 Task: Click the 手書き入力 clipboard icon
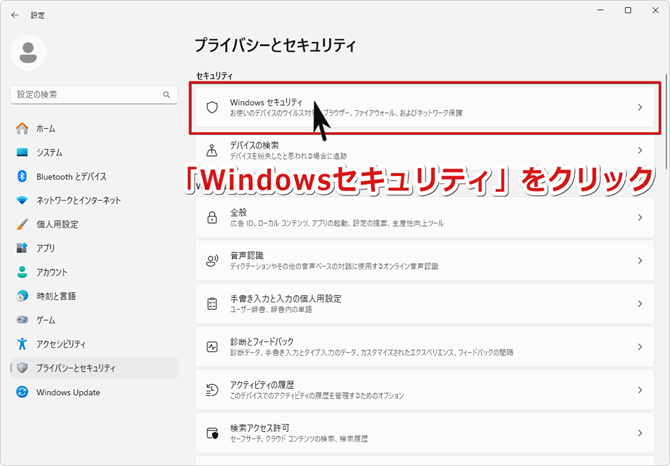click(212, 304)
